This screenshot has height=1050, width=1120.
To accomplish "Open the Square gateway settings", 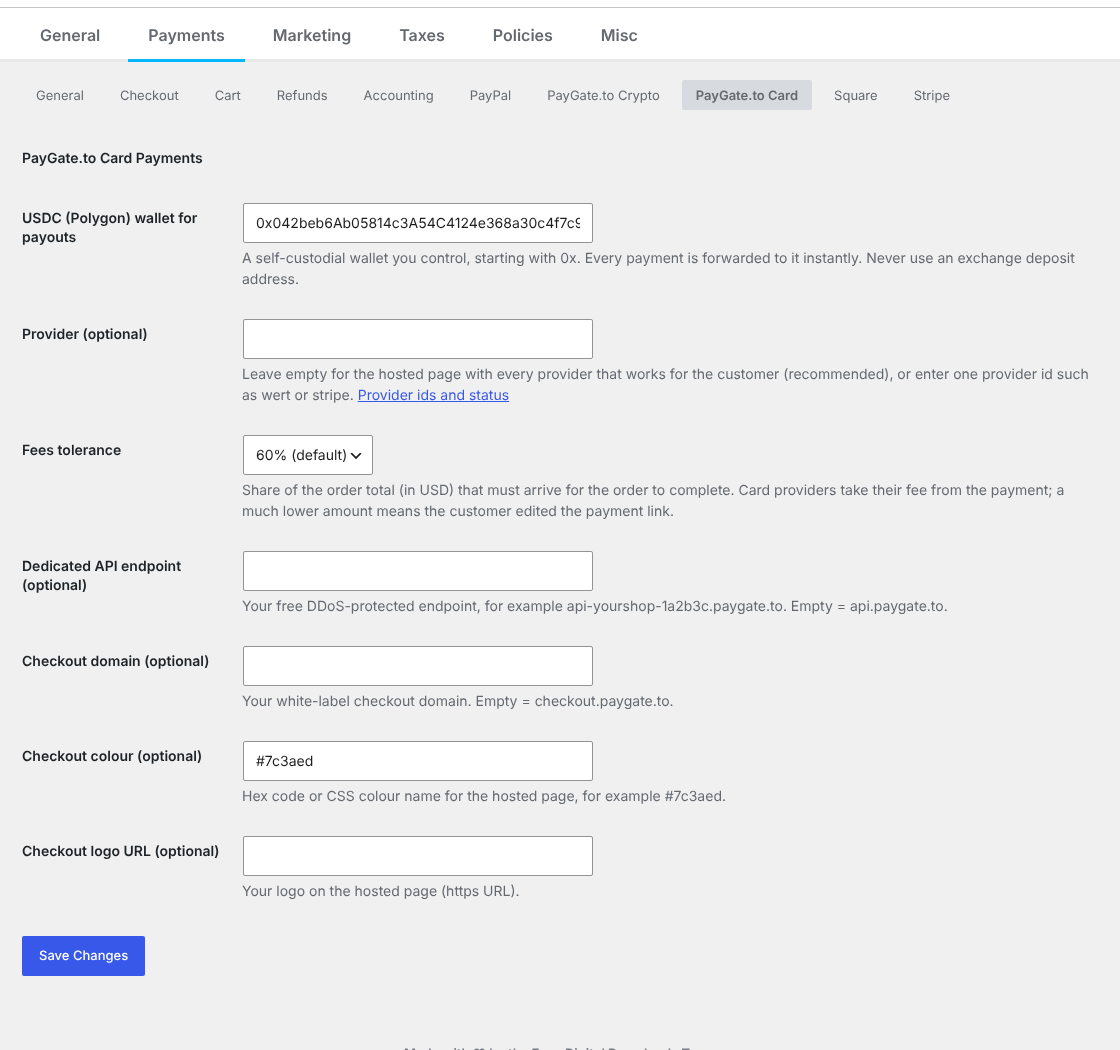I will click(855, 95).
